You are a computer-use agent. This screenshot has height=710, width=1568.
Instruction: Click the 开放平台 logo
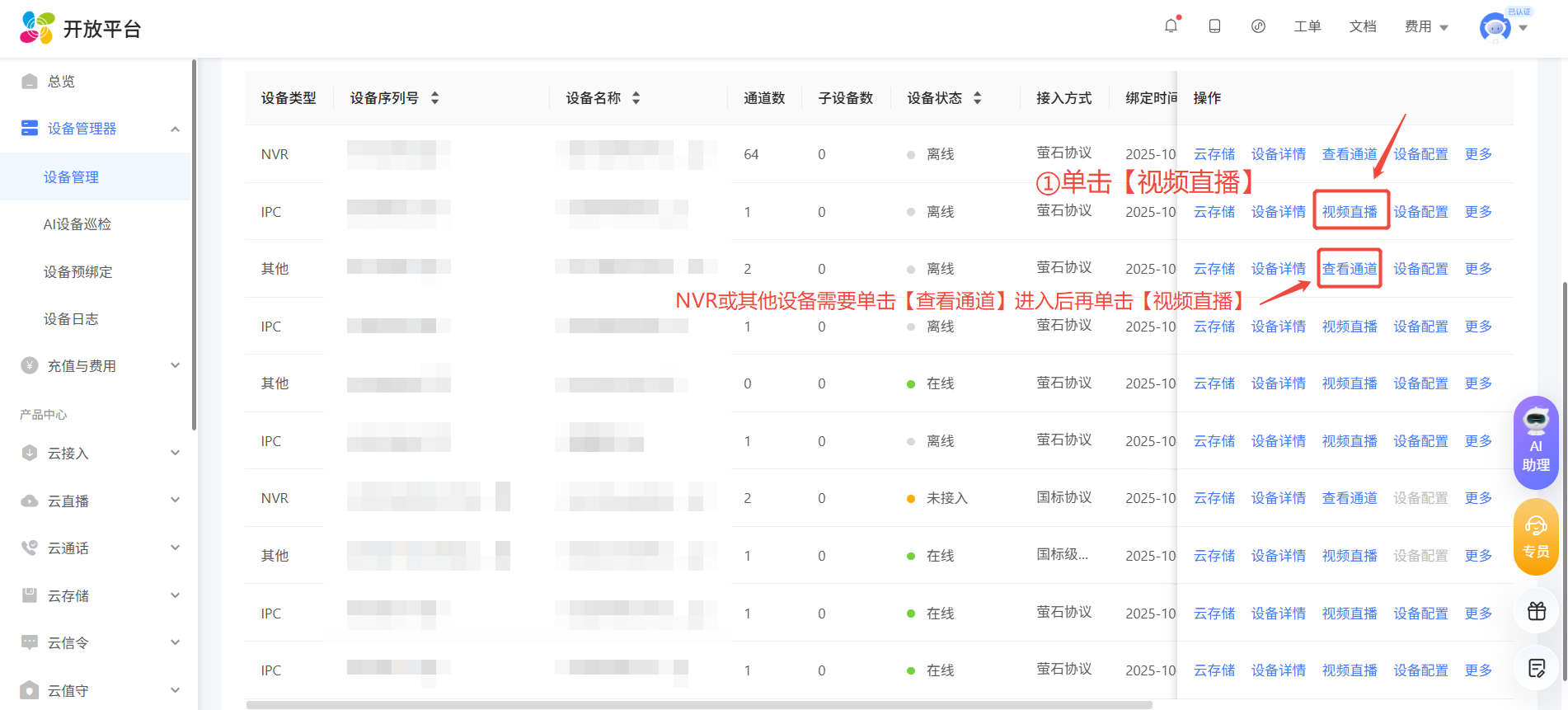[81, 29]
